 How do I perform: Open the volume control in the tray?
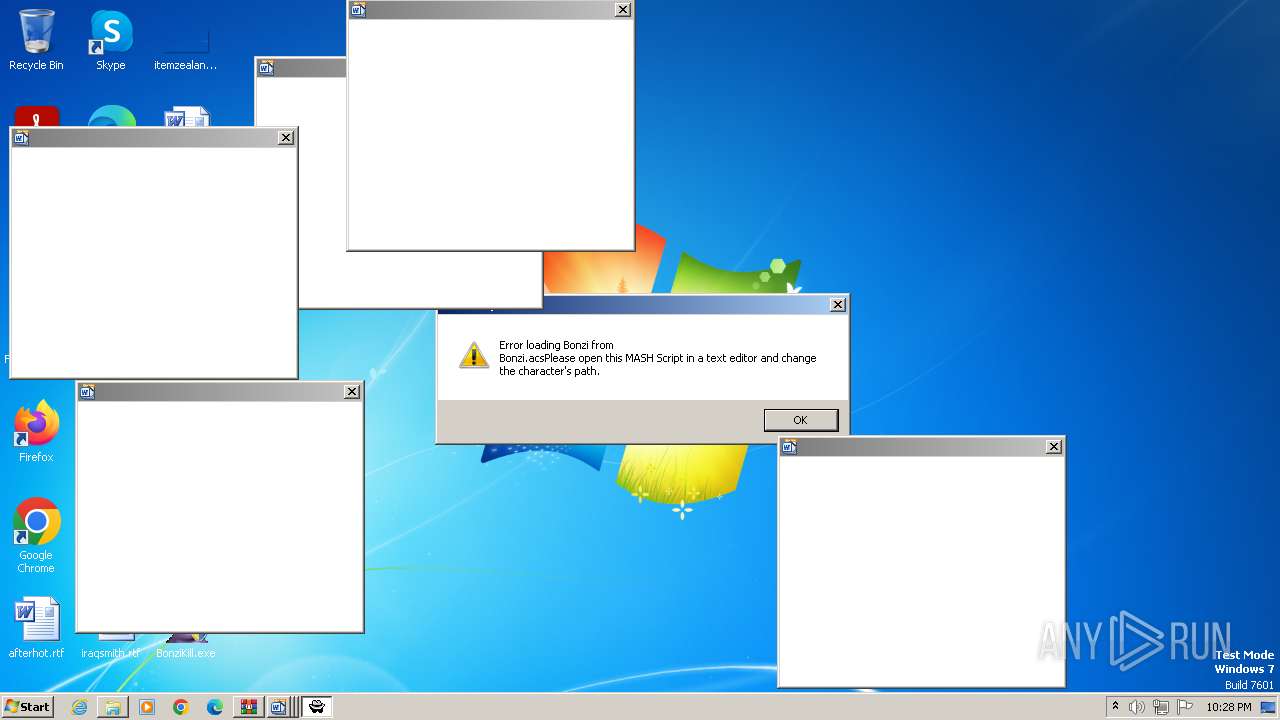click(x=1137, y=707)
